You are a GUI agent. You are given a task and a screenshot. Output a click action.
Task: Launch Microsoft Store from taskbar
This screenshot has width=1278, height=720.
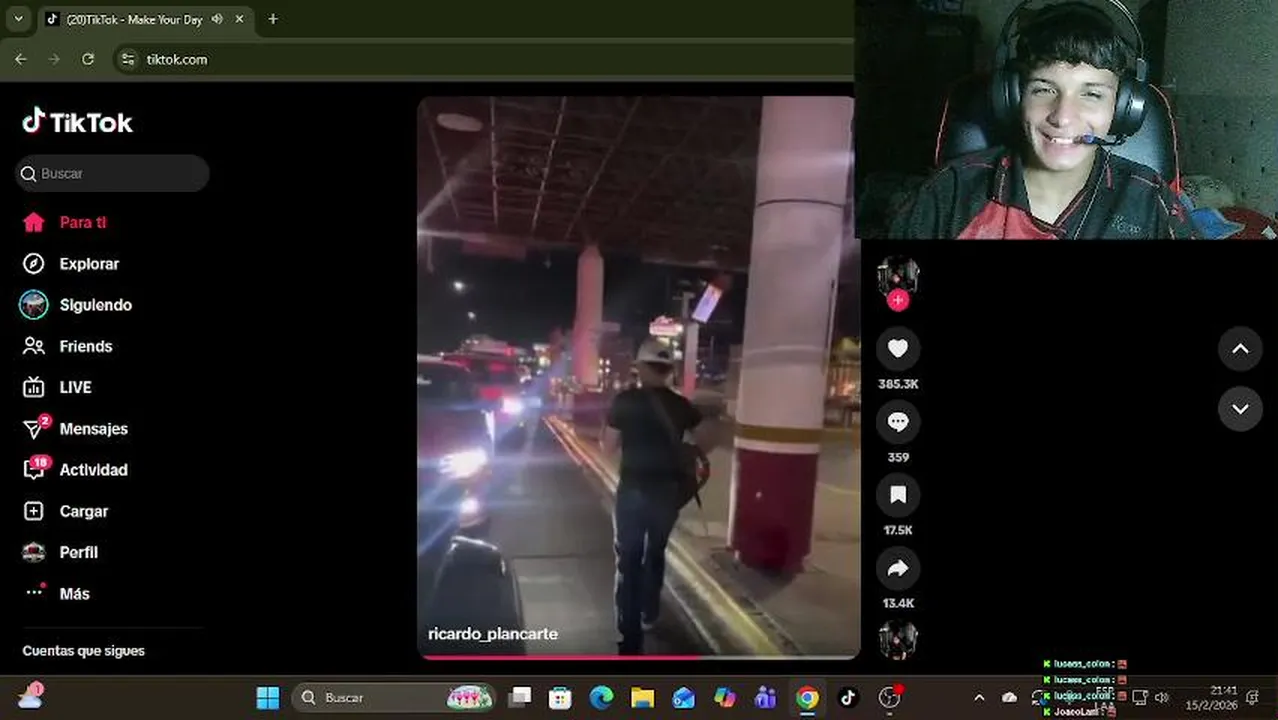pos(560,698)
